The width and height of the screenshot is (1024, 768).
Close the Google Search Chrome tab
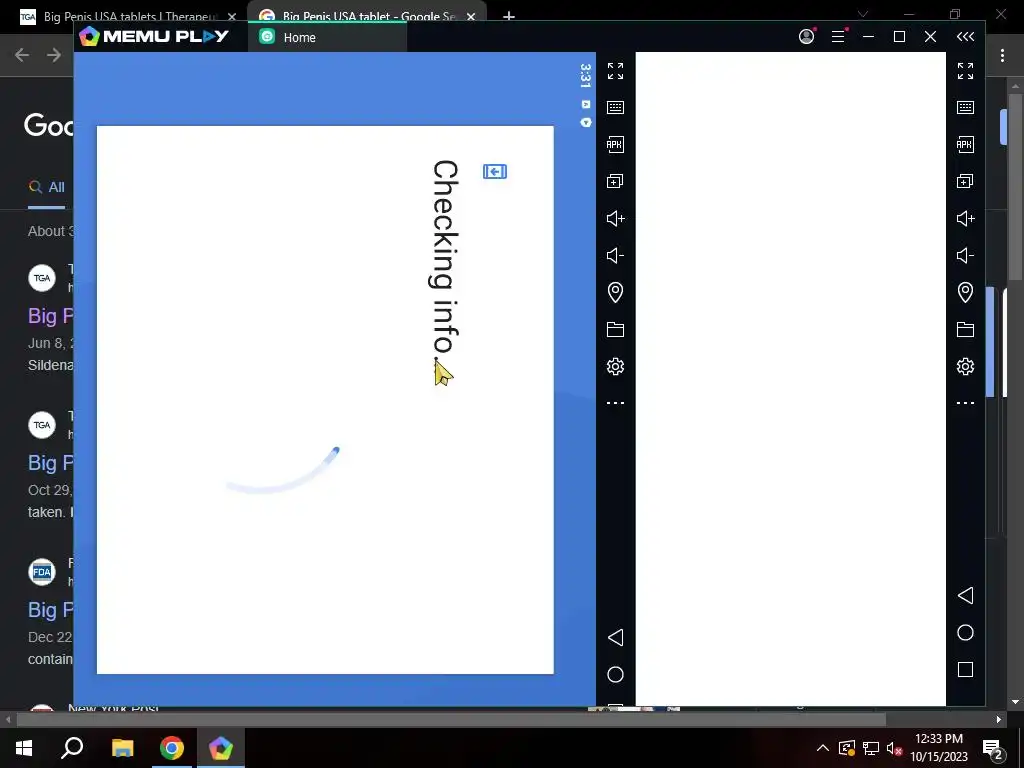point(471,17)
